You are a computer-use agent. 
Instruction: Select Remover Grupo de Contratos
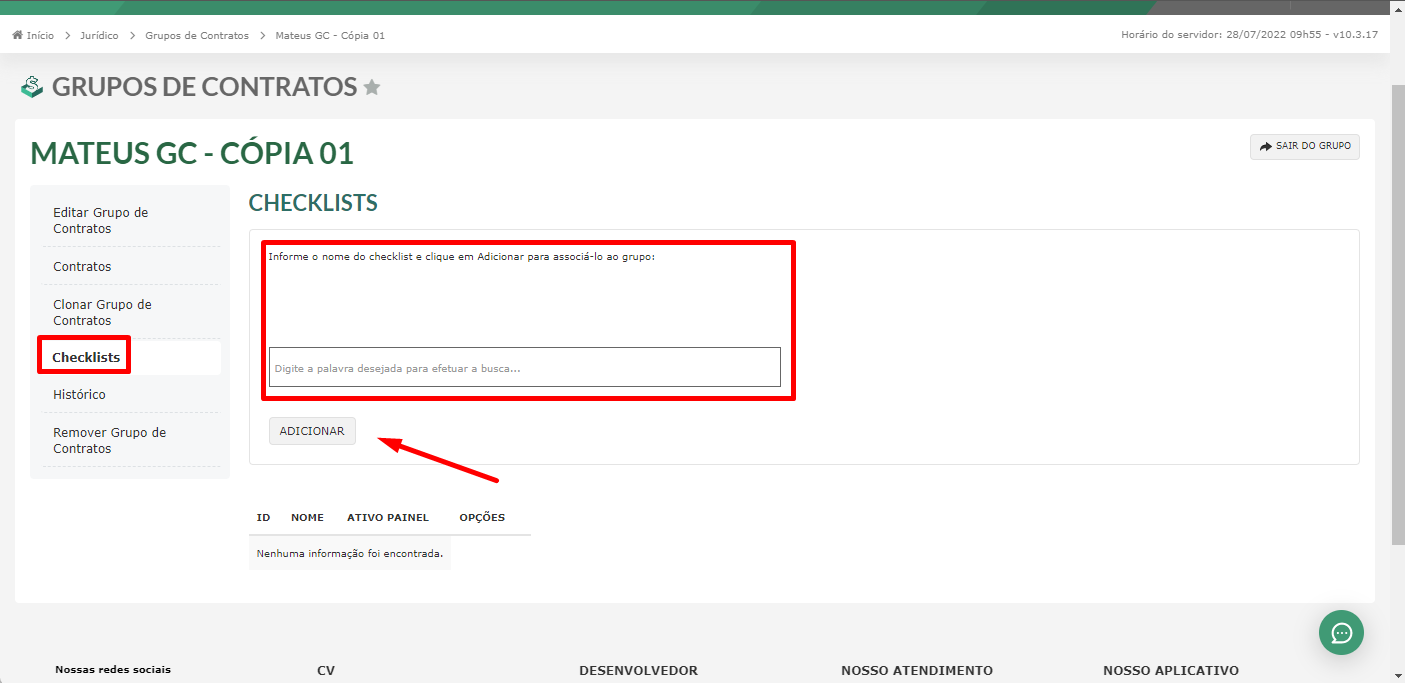point(130,440)
